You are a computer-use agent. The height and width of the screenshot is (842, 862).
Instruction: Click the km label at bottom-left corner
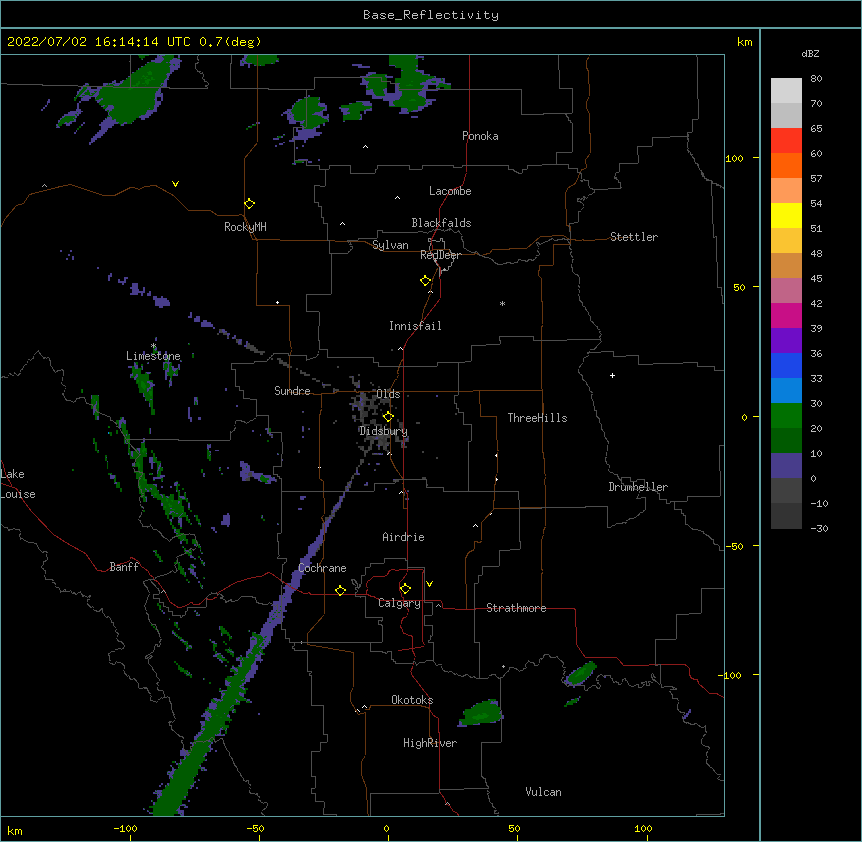(x=15, y=831)
